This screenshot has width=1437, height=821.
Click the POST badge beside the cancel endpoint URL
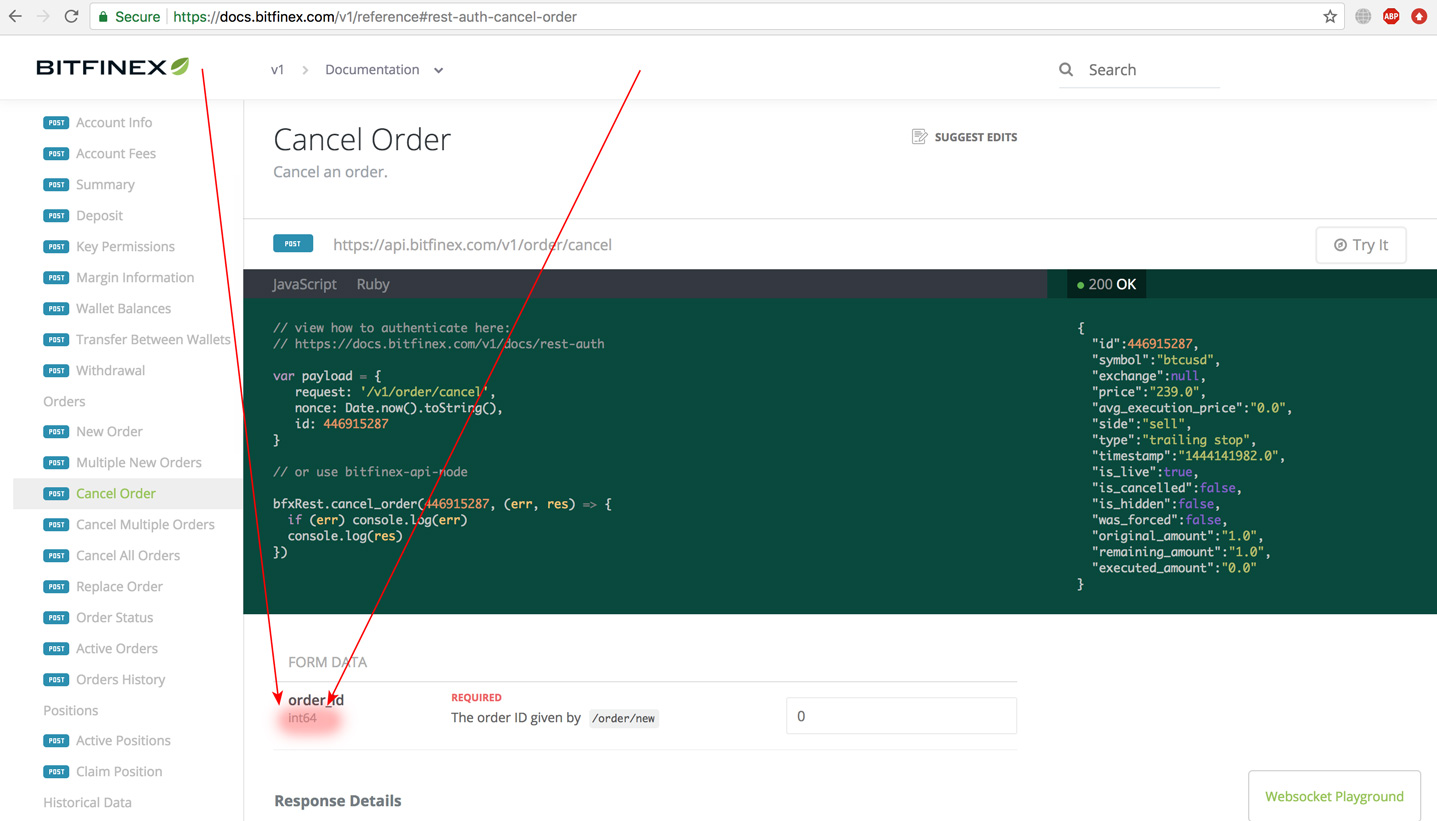click(293, 243)
